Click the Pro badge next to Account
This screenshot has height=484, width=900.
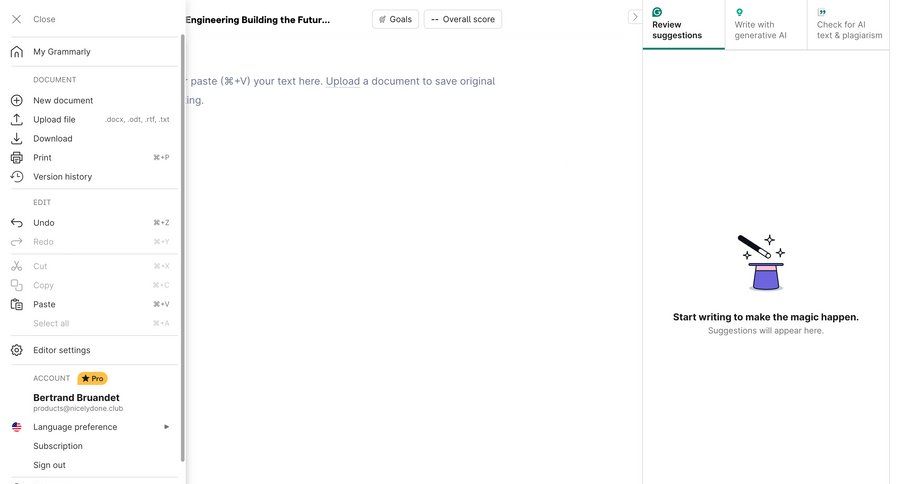pos(92,378)
